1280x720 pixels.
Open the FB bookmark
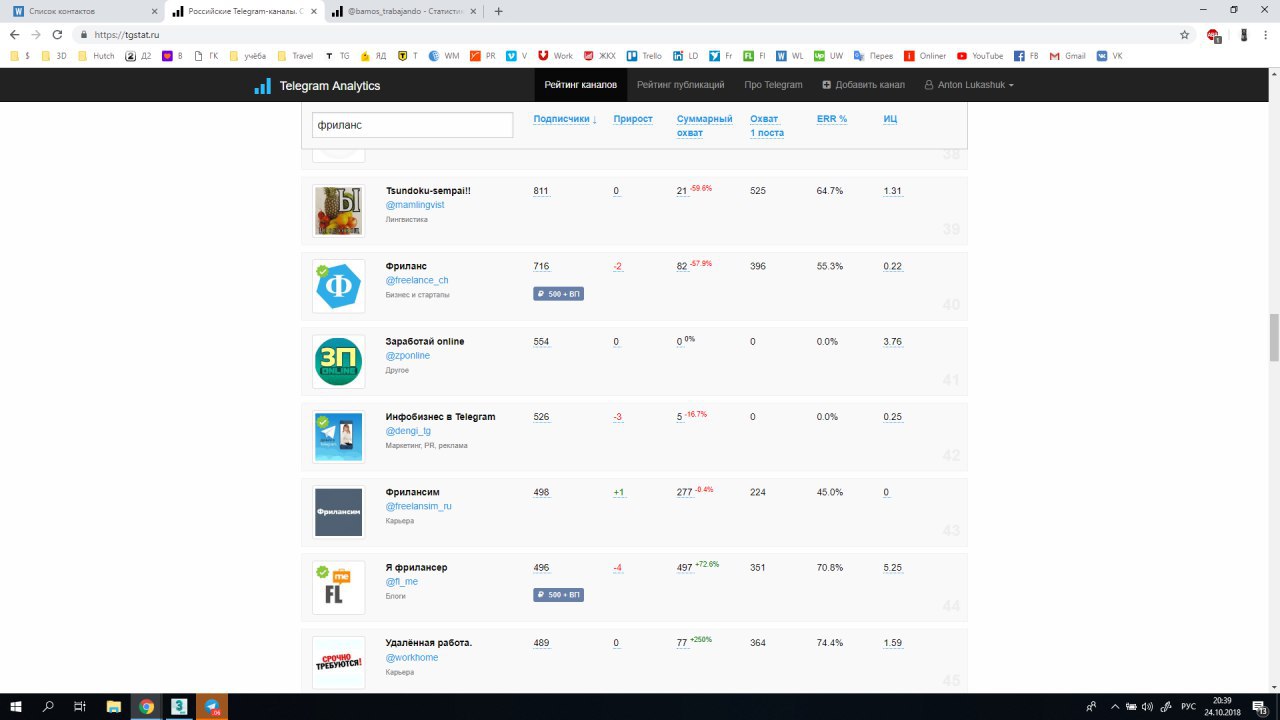point(1026,56)
